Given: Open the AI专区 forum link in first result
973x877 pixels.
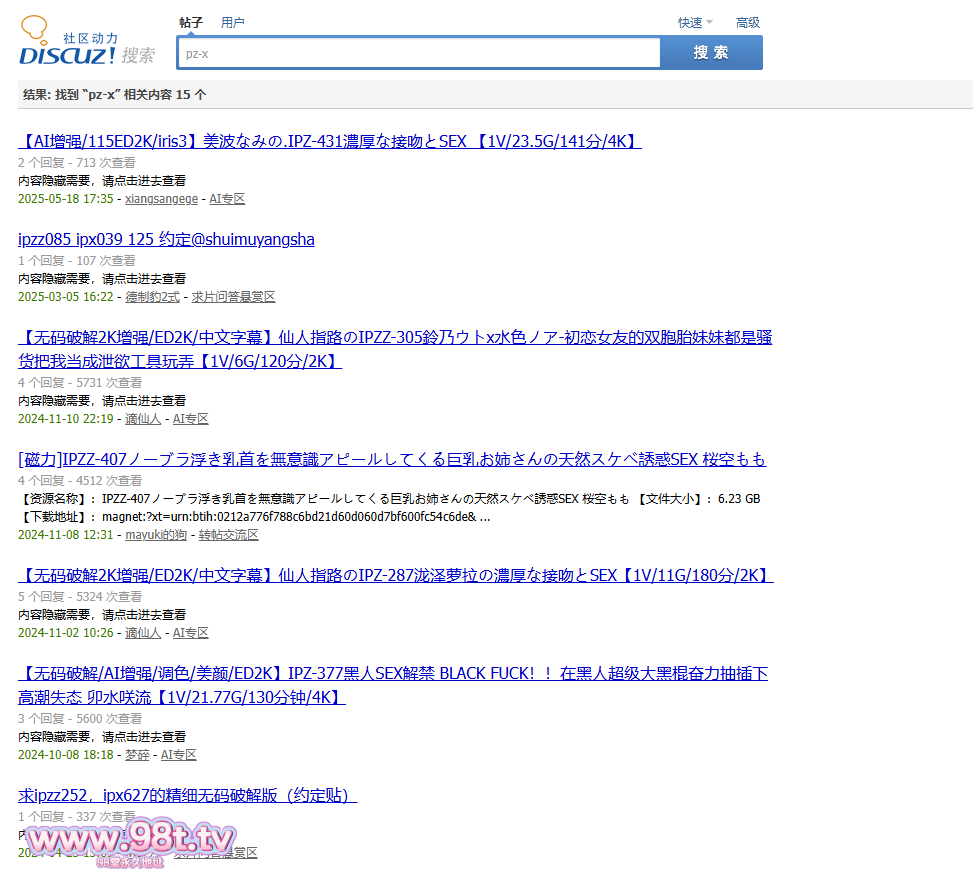Looking at the screenshot, I should [x=227, y=199].
